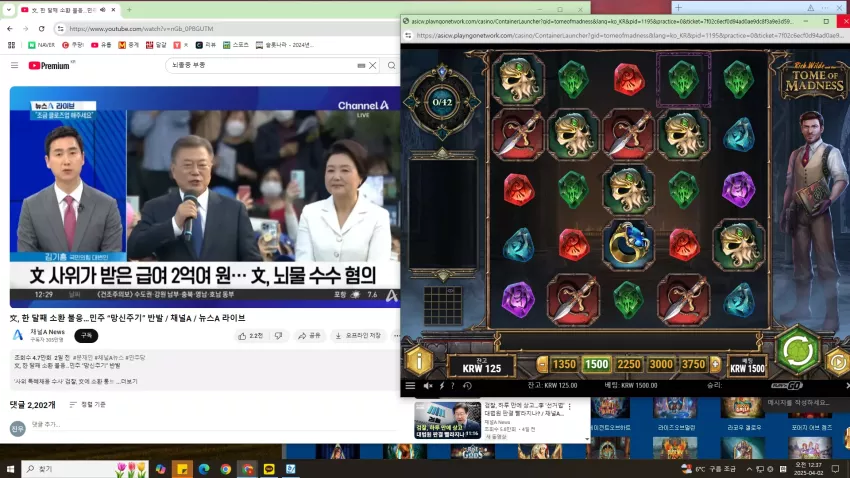The width and height of the screenshot is (850, 478).
Task: Submit search with the magnifier button
Action: click(x=391, y=66)
